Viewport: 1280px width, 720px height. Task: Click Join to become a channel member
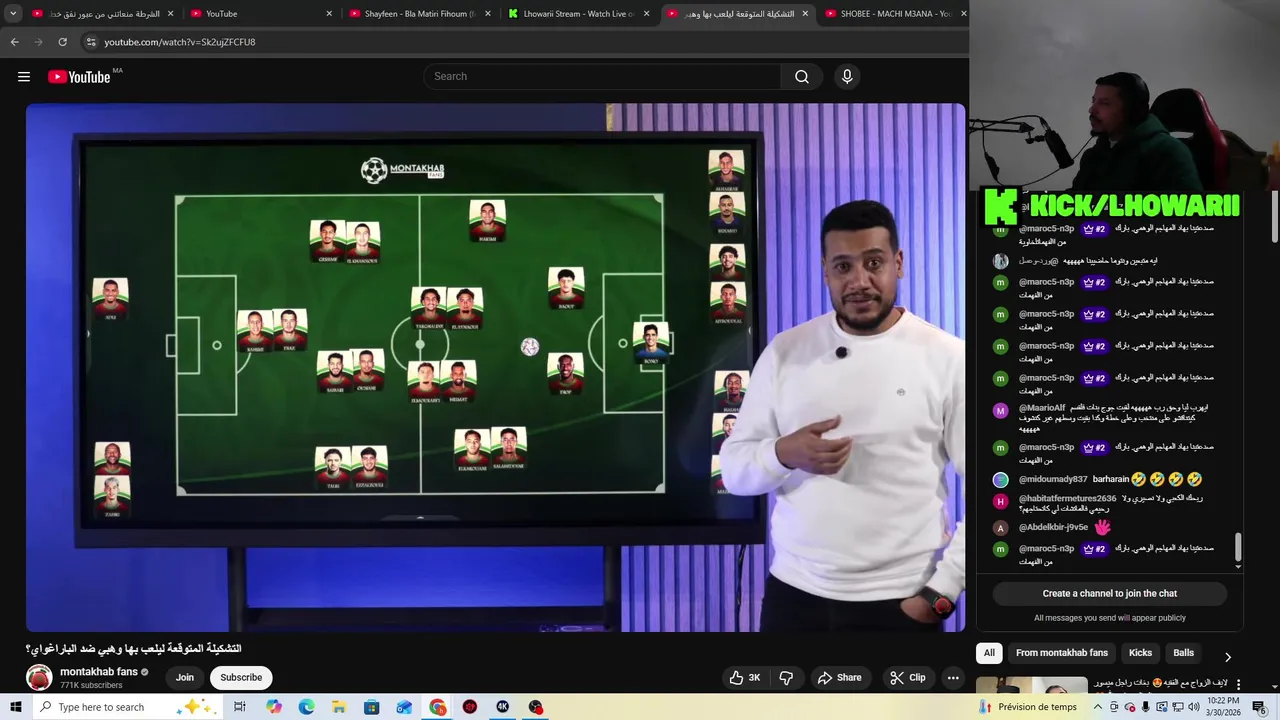[x=185, y=678]
